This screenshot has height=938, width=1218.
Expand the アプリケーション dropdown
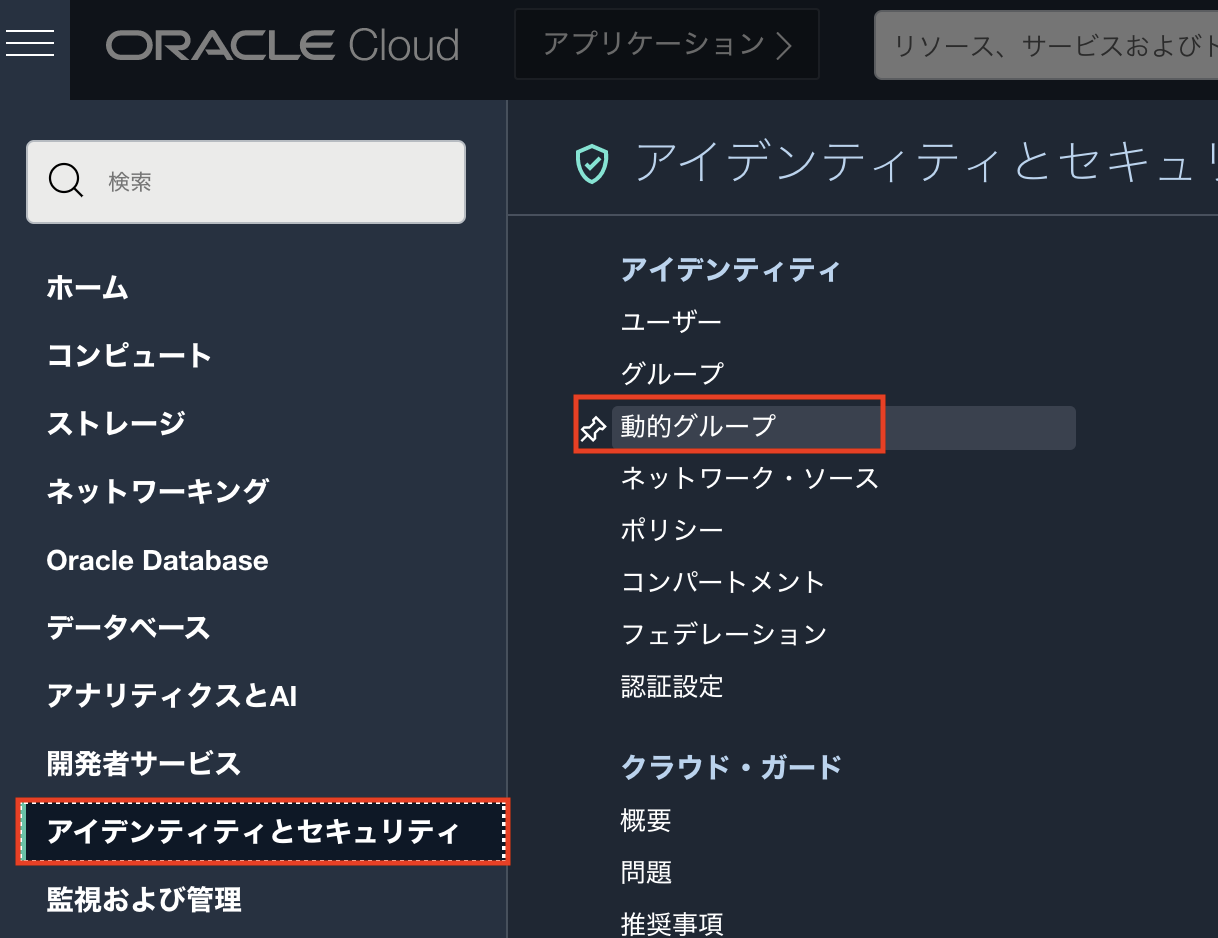coord(666,44)
